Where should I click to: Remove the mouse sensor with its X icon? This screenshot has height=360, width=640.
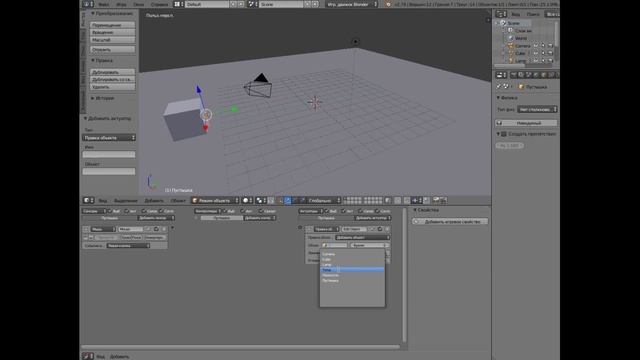[164, 229]
